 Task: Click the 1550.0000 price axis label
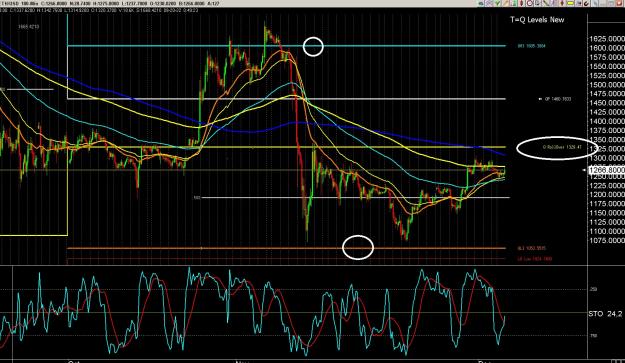coord(606,67)
